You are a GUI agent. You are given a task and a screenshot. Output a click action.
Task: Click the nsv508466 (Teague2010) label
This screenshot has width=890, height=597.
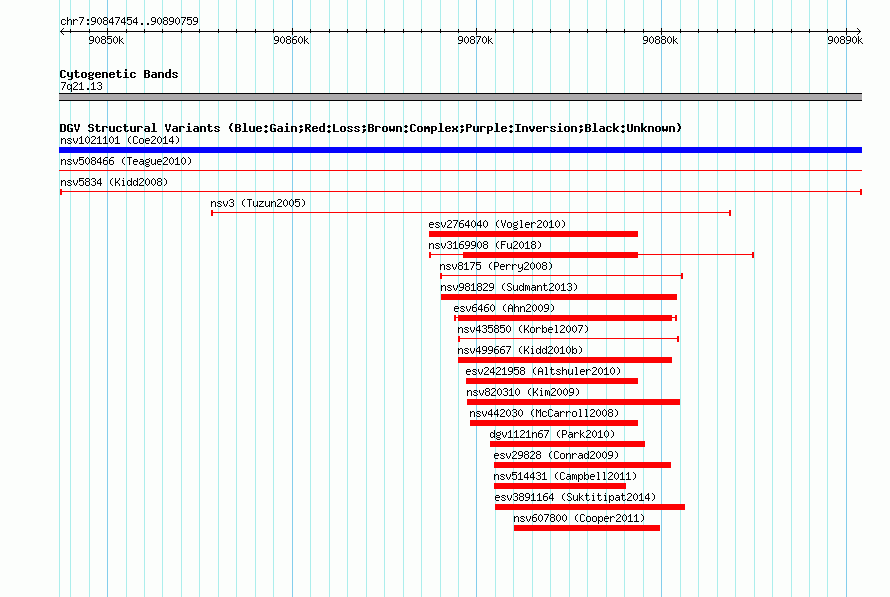(x=126, y=161)
